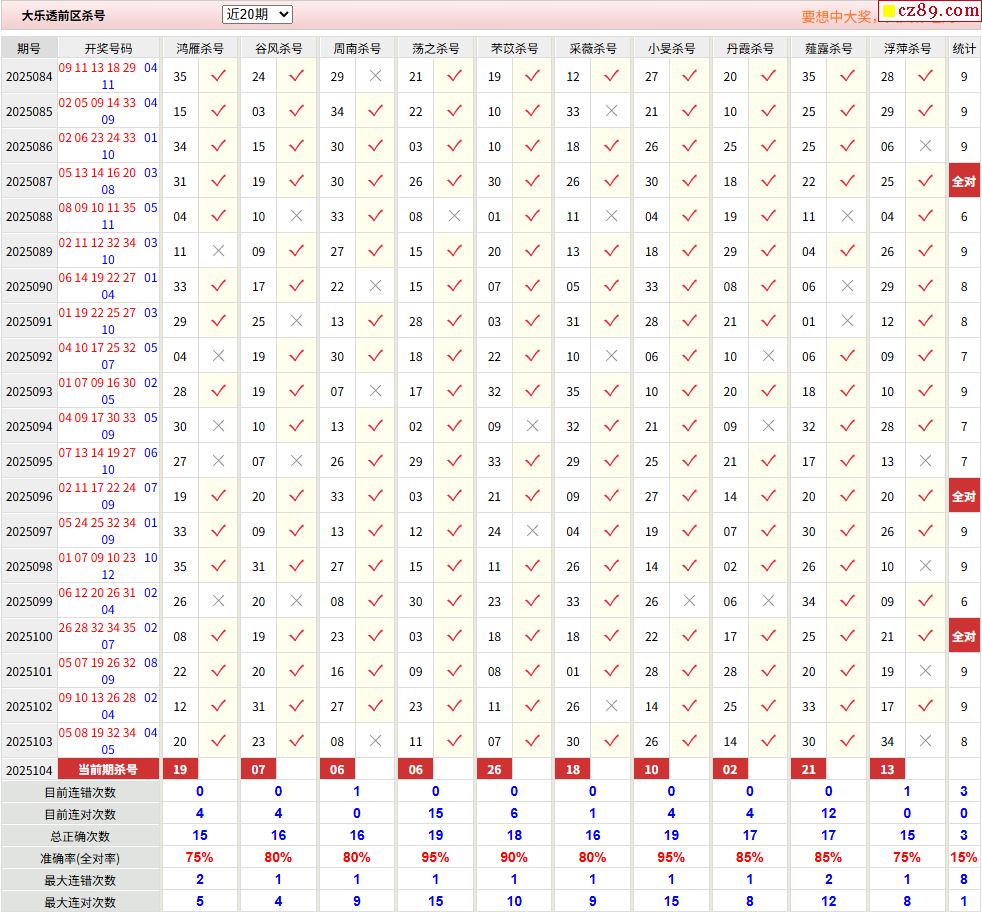Click the X mark in 周南杀号 for 2025090
The height and width of the screenshot is (912, 982).
[x=375, y=286]
